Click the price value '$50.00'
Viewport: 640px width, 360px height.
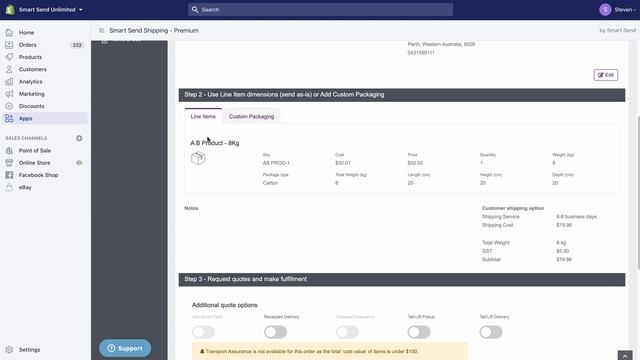pyautogui.click(x=415, y=163)
